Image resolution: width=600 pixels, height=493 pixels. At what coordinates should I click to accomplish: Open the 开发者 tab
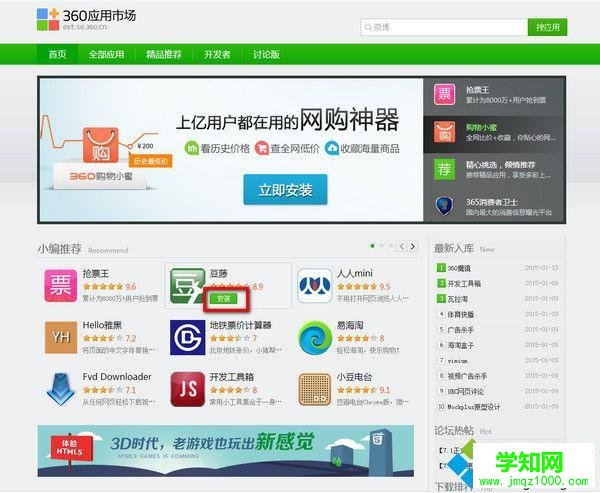(217, 54)
